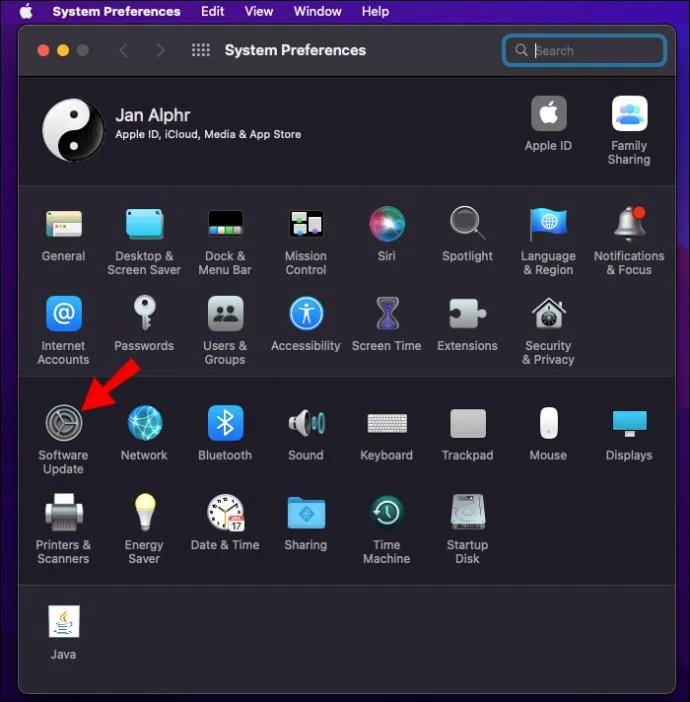The width and height of the screenshot is (690, 702).
Task: Open the View menu
Action: tap(259, 11)
